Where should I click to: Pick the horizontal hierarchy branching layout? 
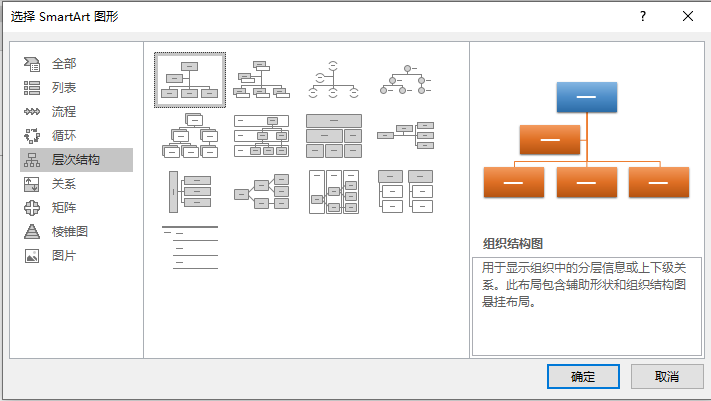pos(262,192)
